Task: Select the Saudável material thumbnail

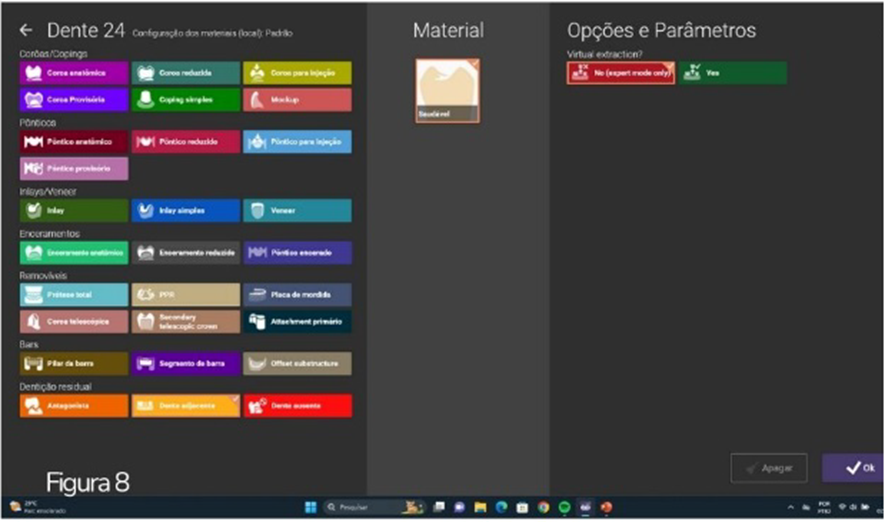Action: pyautogui.click(x=447, y=90)
